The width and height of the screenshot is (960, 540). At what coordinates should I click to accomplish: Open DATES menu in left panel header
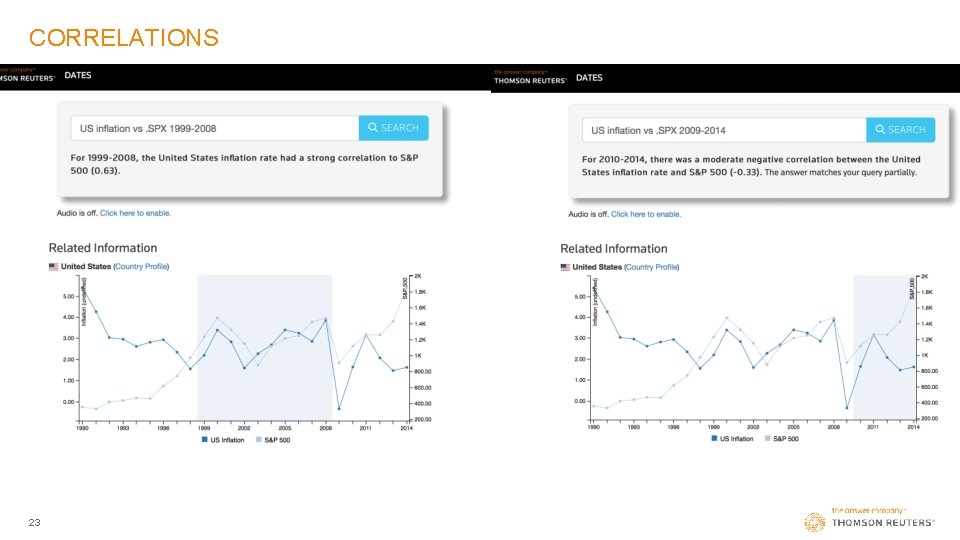[78, 75]
